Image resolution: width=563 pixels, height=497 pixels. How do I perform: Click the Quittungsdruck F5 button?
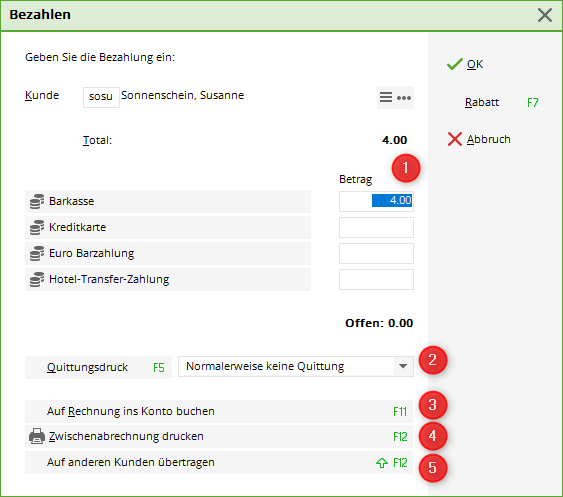pyautogui.click(x=98, y=367)
